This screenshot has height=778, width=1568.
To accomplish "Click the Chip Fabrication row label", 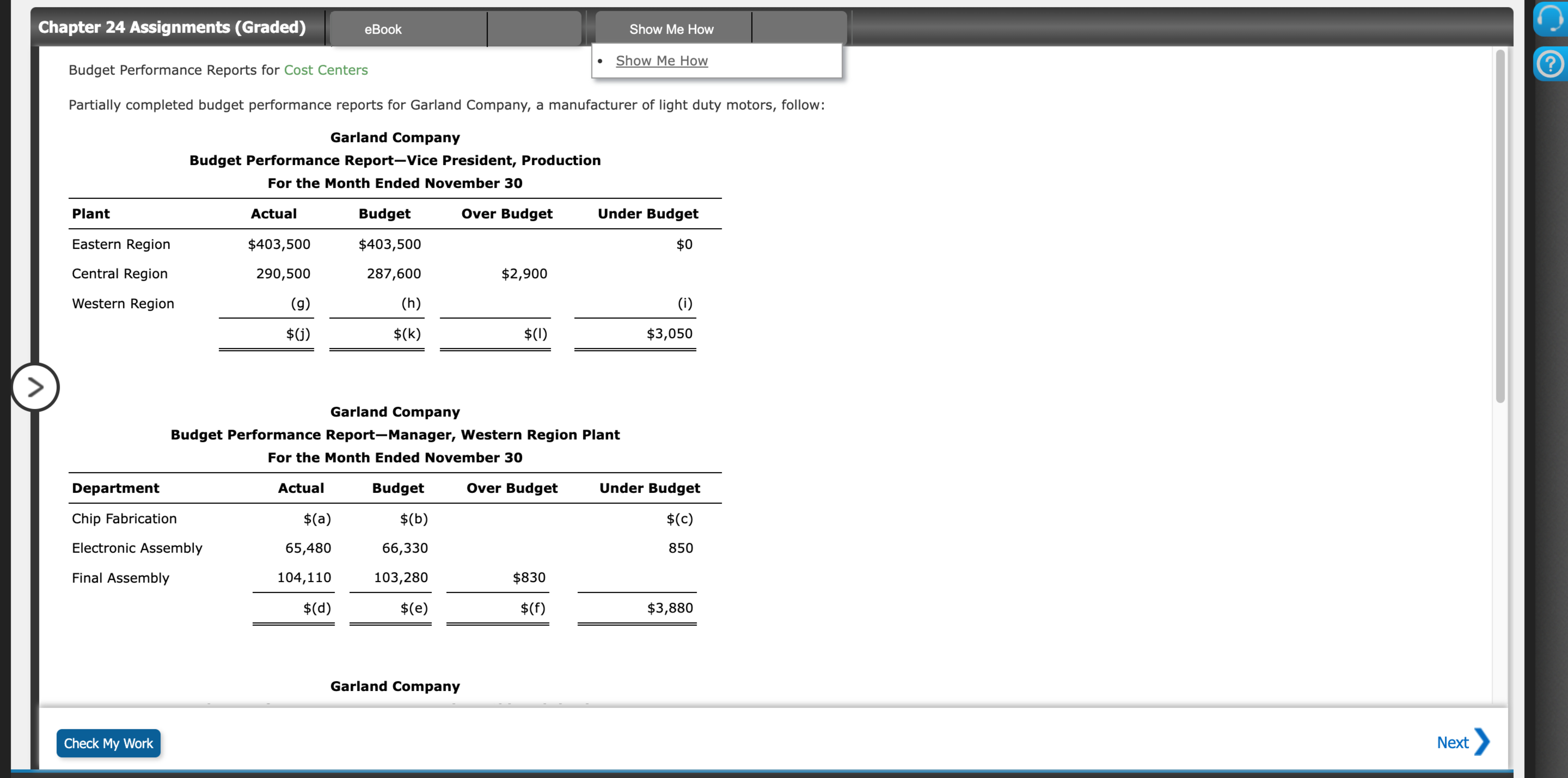I will click(124, 518).
